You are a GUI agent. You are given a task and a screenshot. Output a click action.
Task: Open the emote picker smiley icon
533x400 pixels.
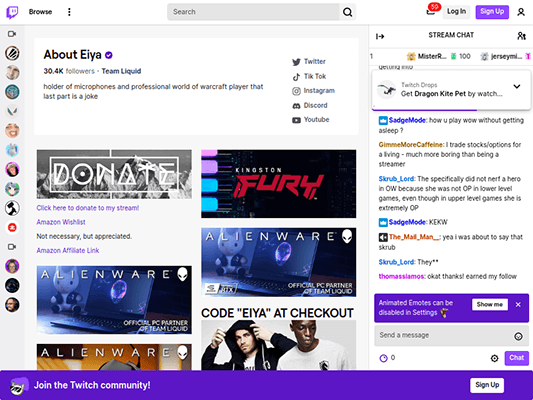tap(518, 336)
